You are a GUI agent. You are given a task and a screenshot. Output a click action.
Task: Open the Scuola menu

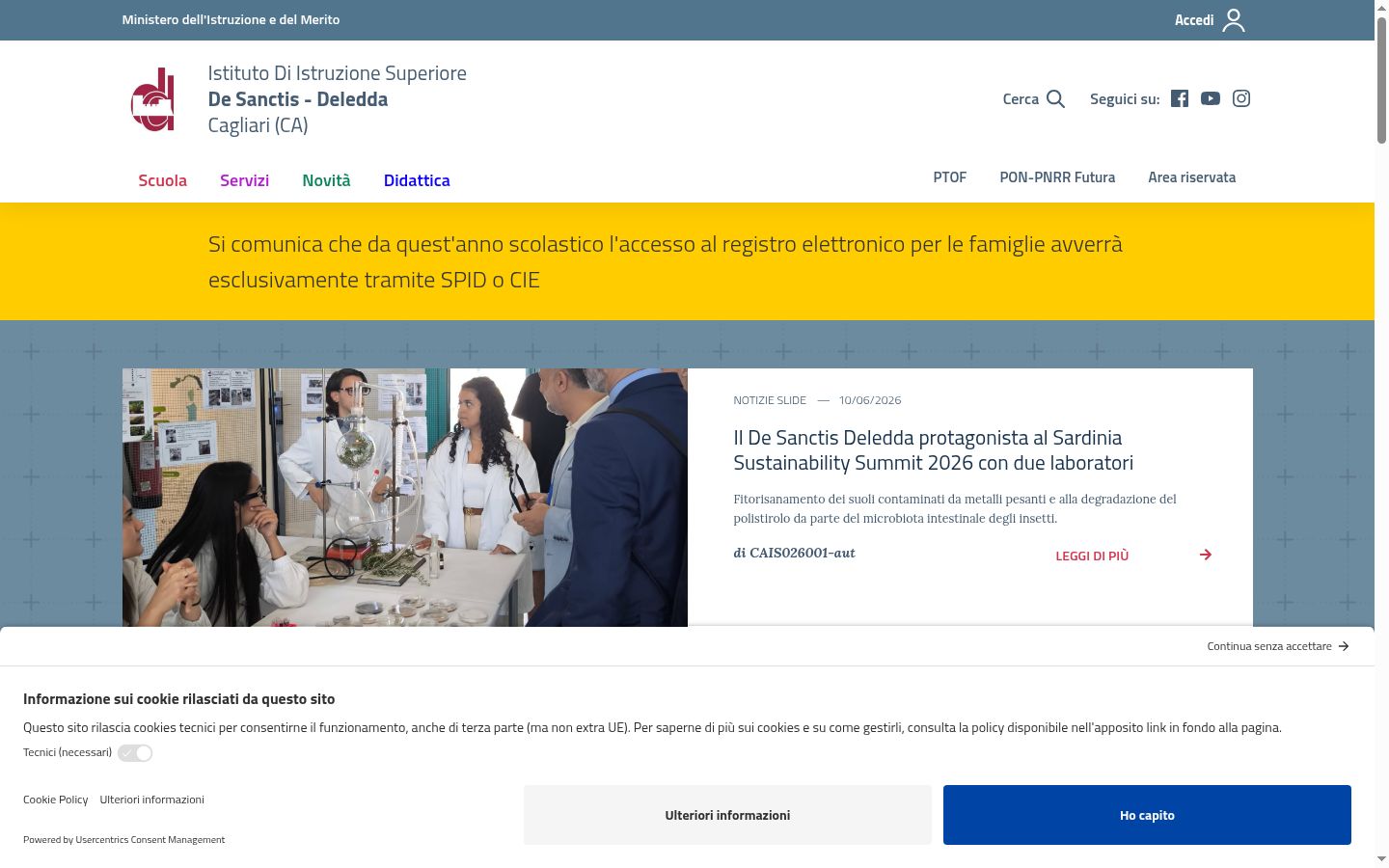tap(162, 180)
